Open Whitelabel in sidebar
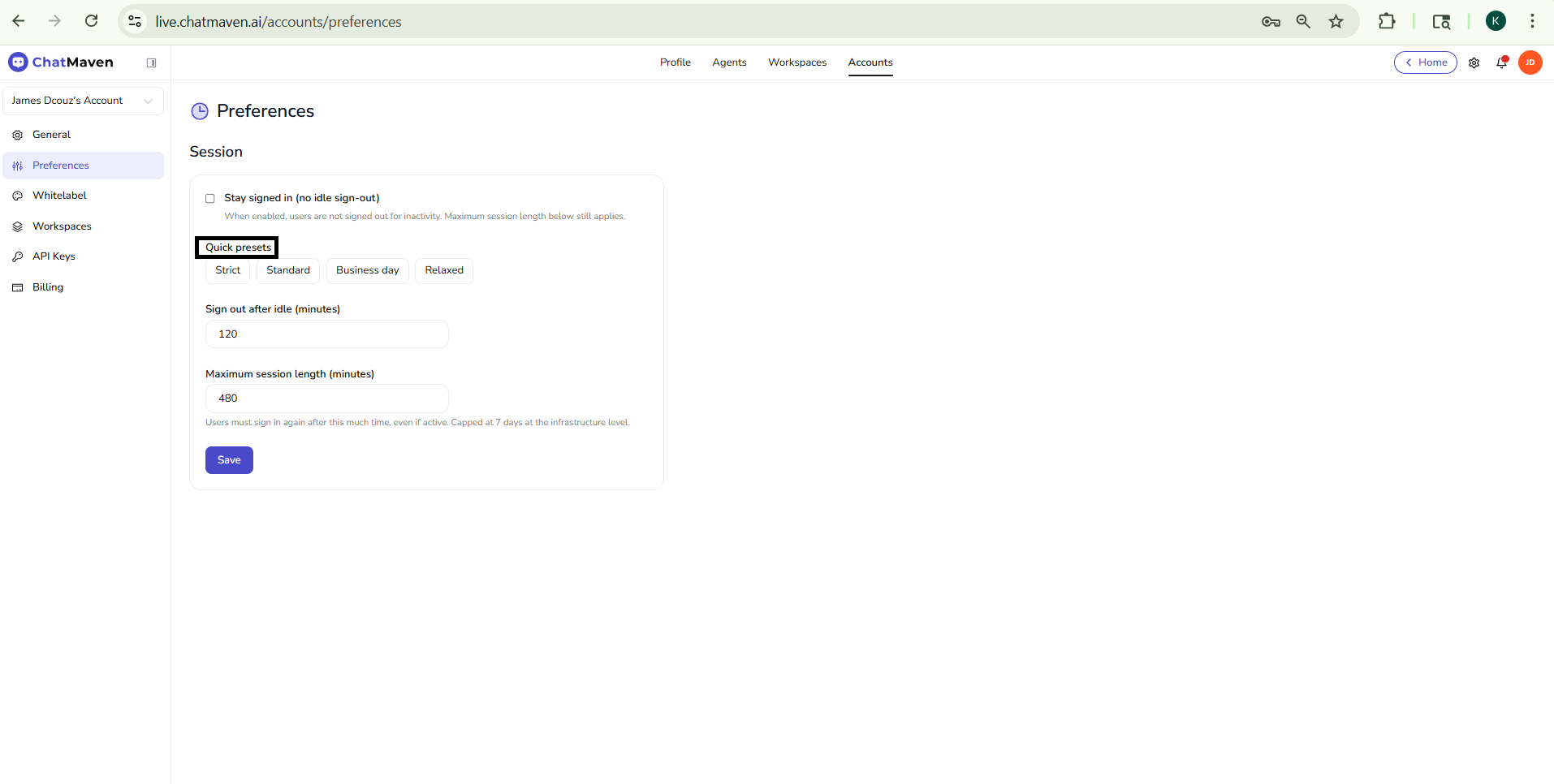Image resolution: width=1554 pixels, height=784 pixels. click(59, 196)
